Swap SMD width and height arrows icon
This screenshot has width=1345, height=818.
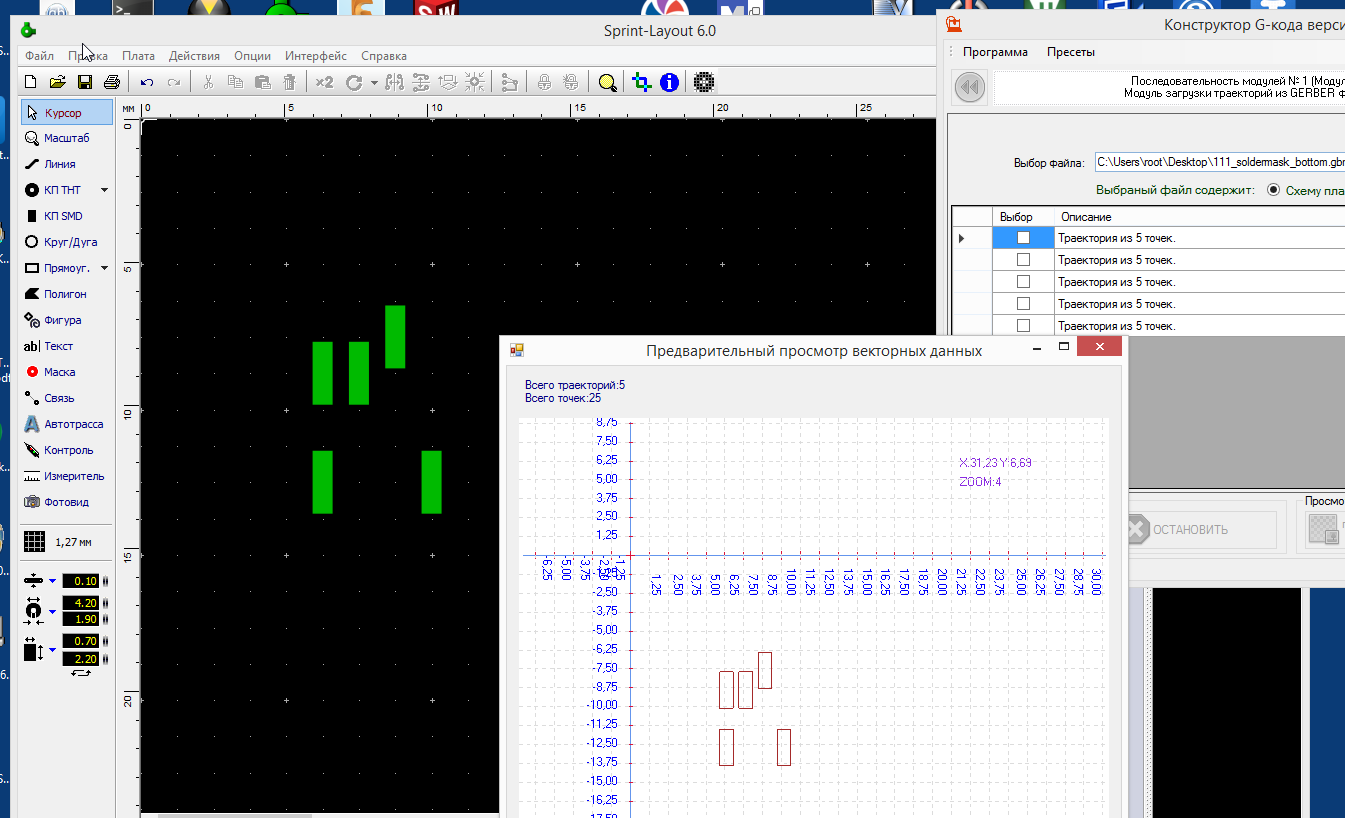click(81, 674)
